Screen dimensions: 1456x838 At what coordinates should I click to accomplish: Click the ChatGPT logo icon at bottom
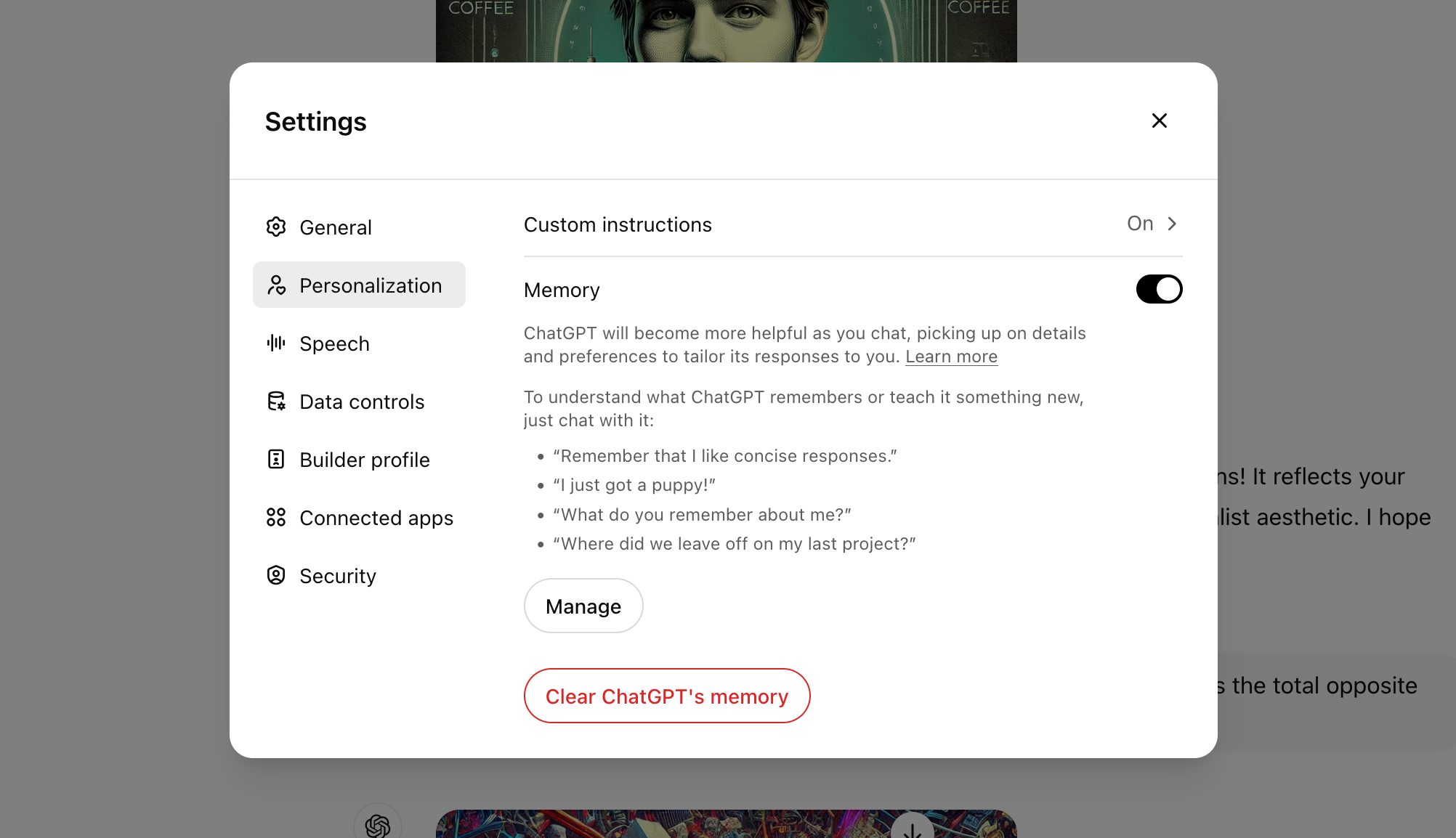pyautogui.click(x=378, y=824)
